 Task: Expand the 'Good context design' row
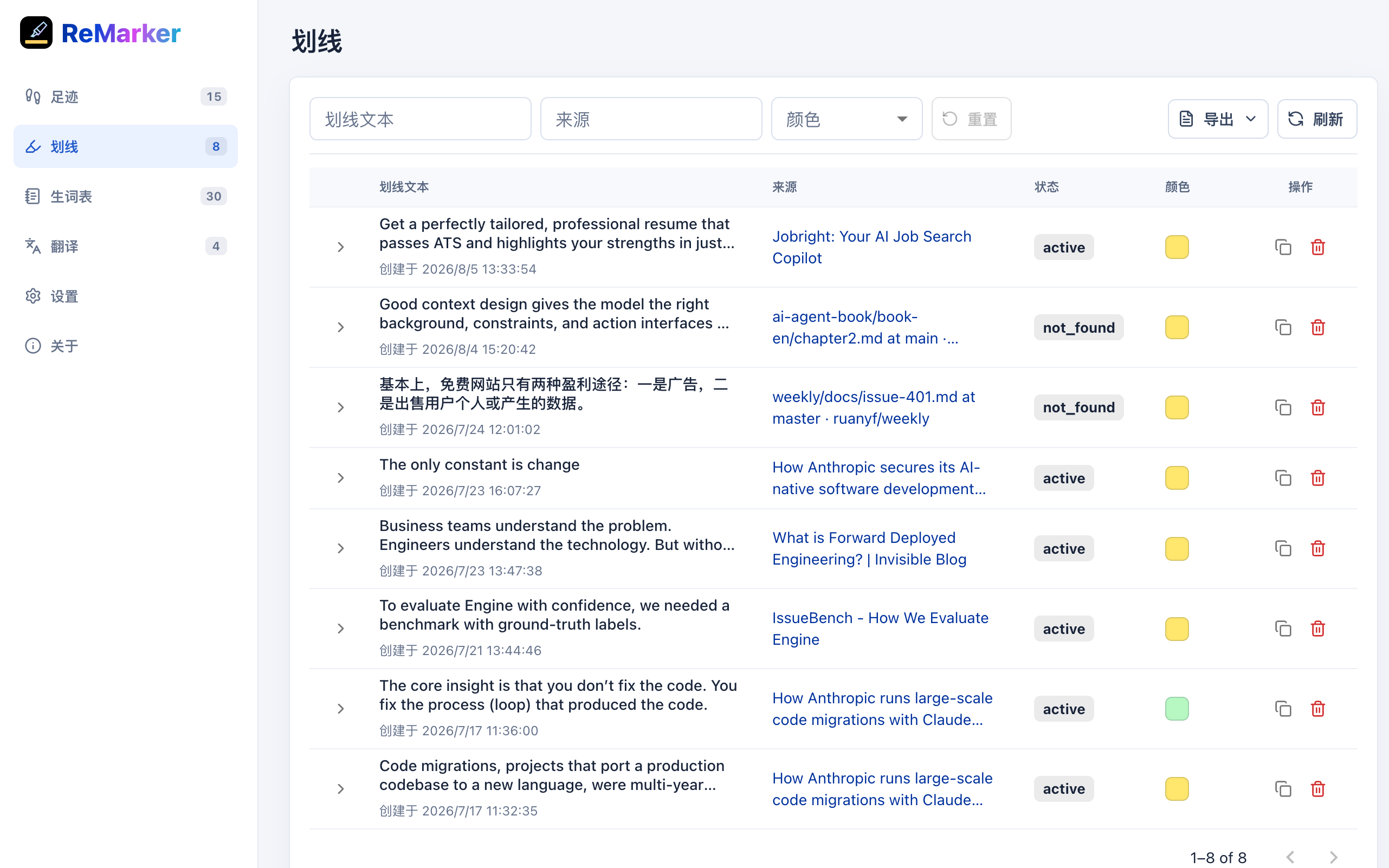pos(340,327)
